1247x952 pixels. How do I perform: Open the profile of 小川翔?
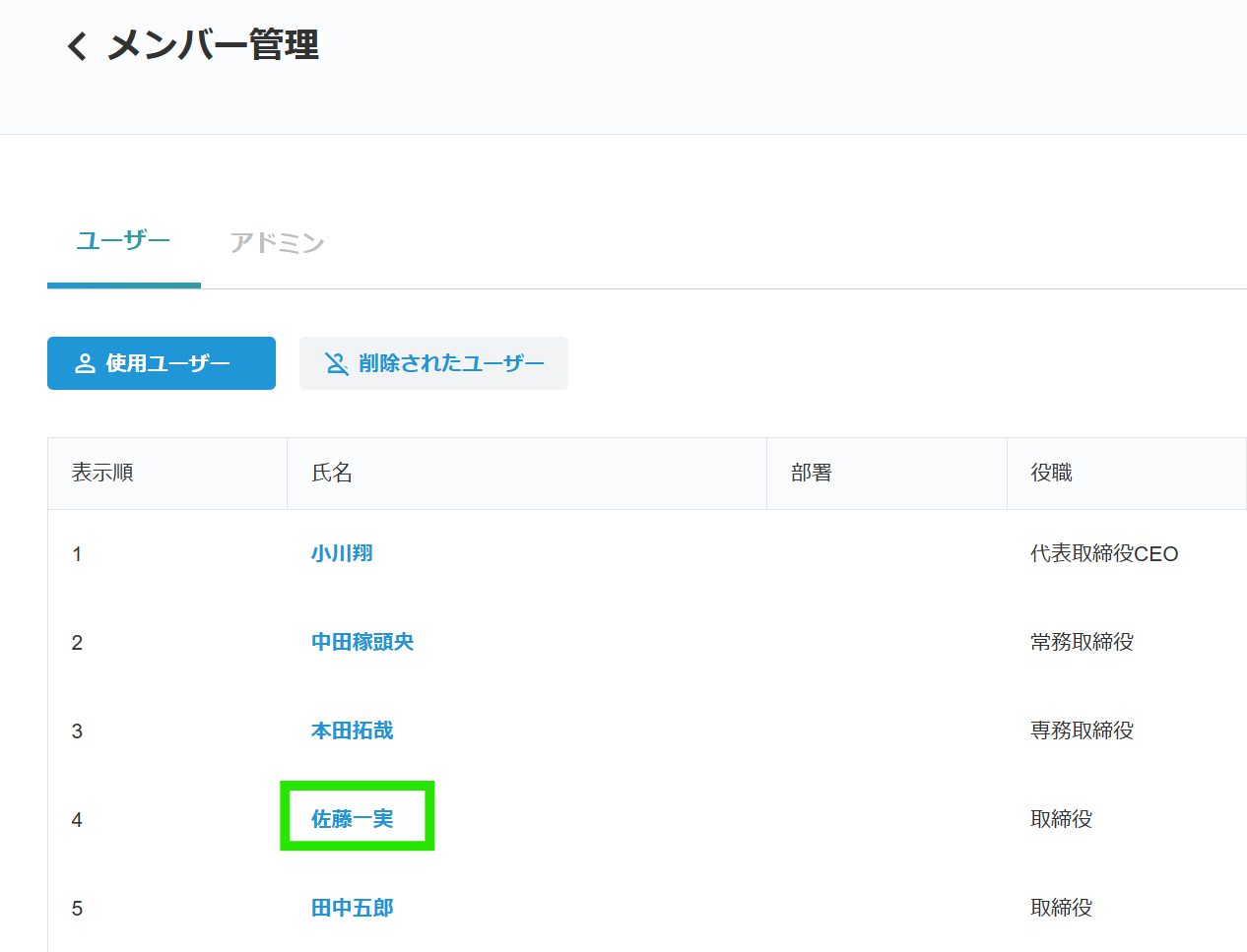tap(341, 552)
